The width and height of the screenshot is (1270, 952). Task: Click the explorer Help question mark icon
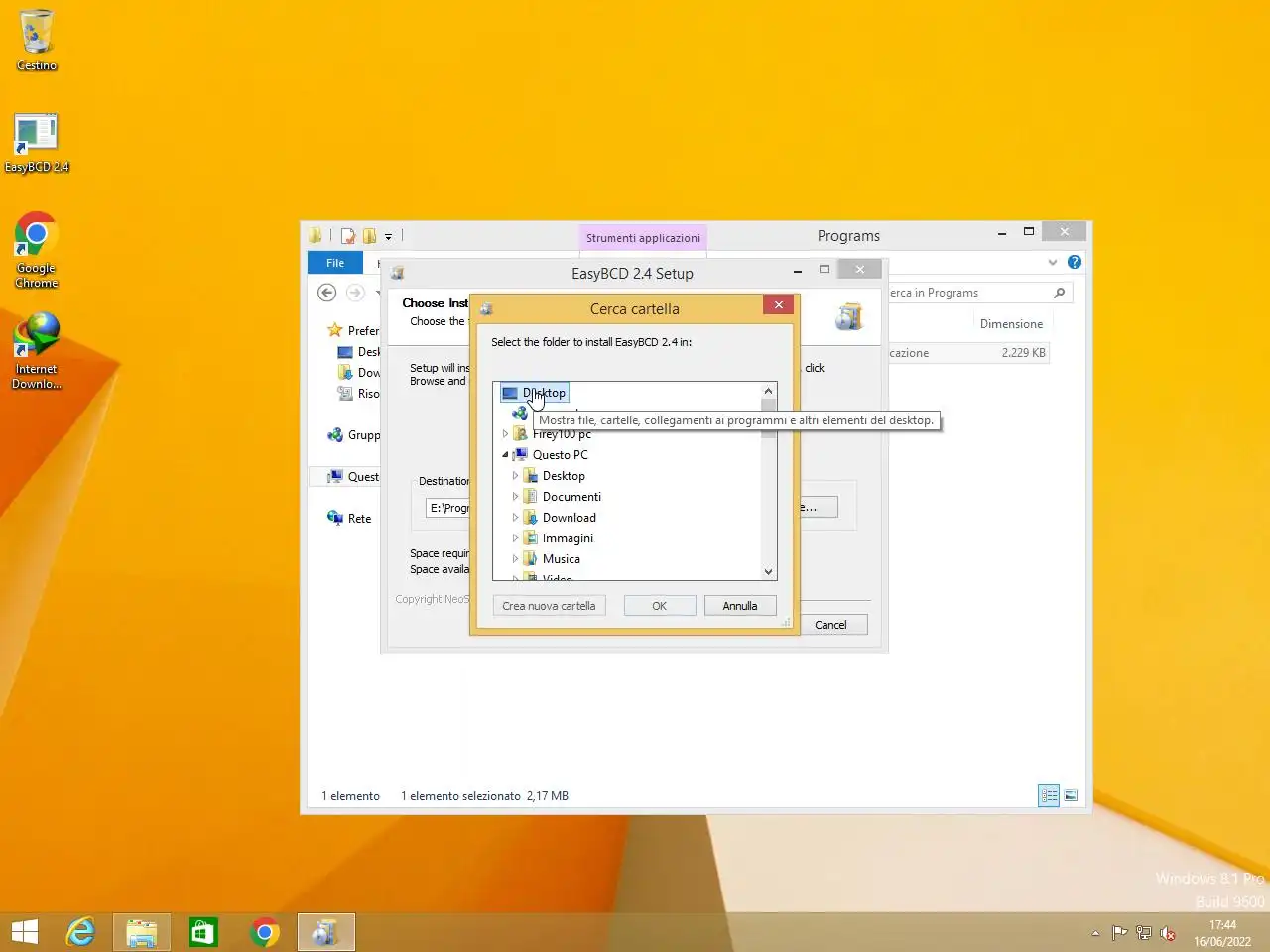(x=1075, y=262)
